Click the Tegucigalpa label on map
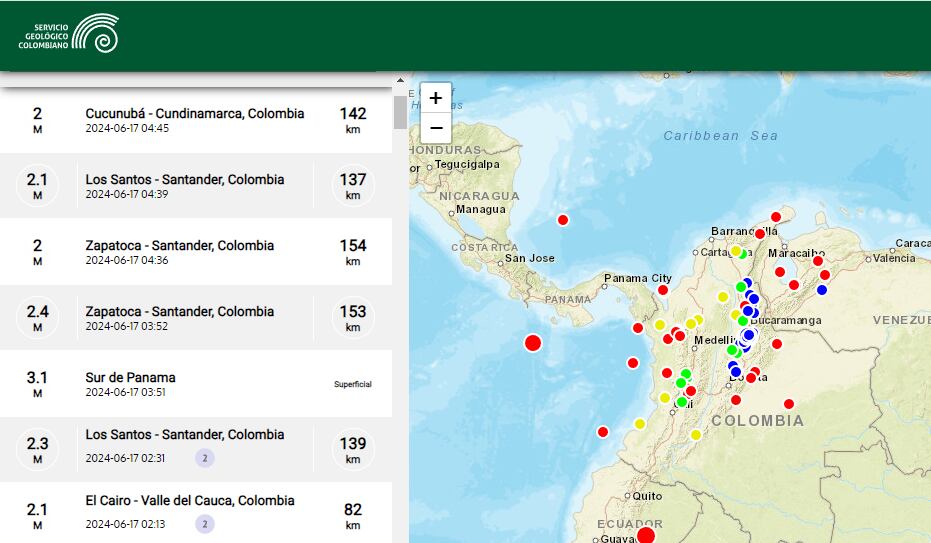 (x=467, y=164)
